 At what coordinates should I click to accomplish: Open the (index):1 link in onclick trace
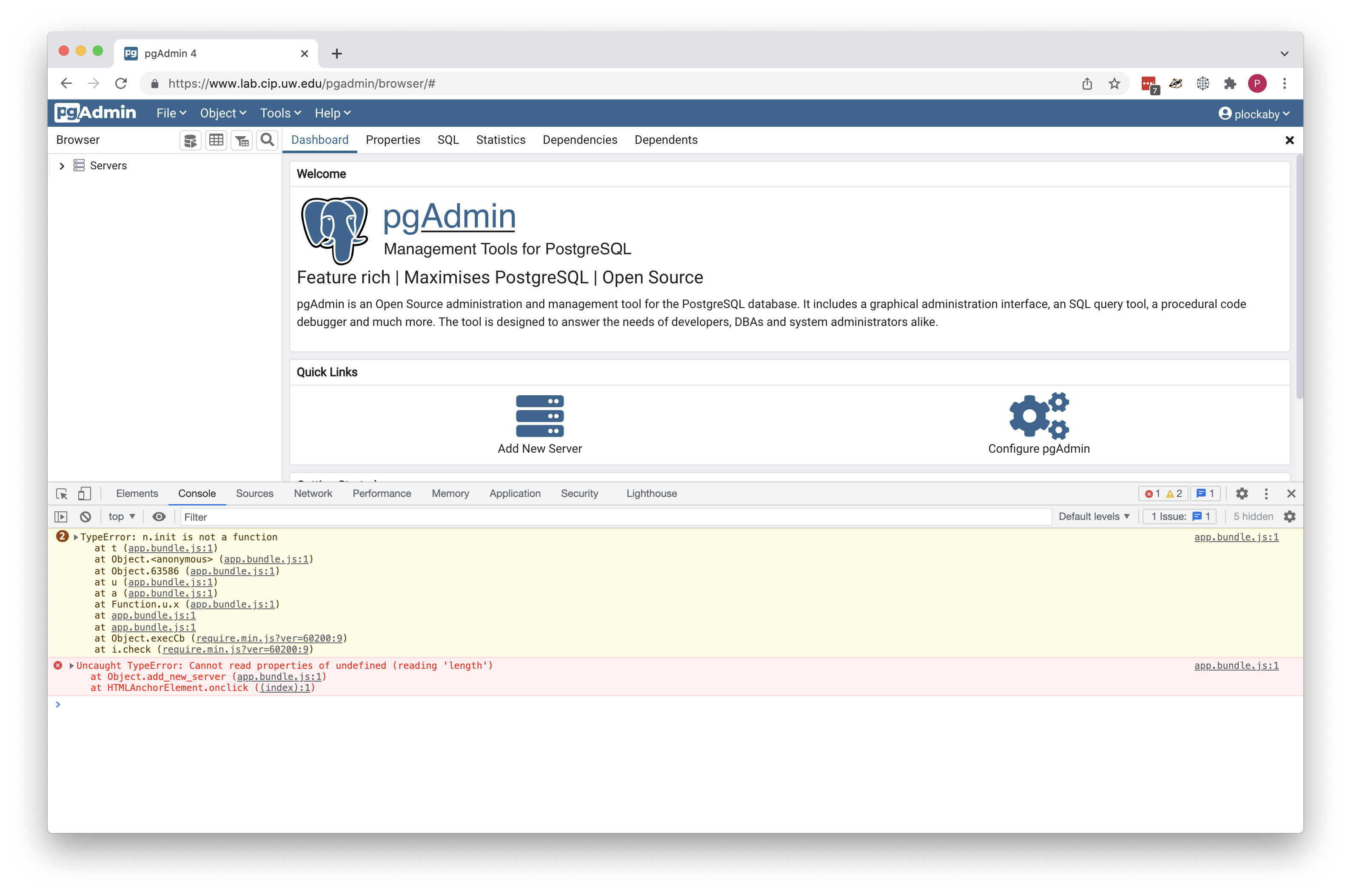click(x=285, y=688)
